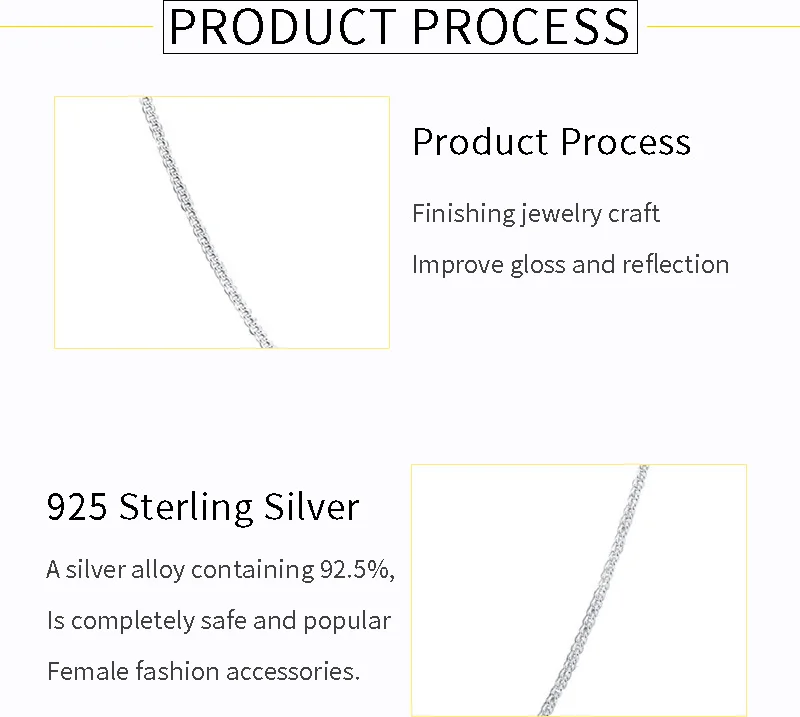Viewport: 800px width, 717px height.
Task: Open the top chain close-up image
Action: 222,222
